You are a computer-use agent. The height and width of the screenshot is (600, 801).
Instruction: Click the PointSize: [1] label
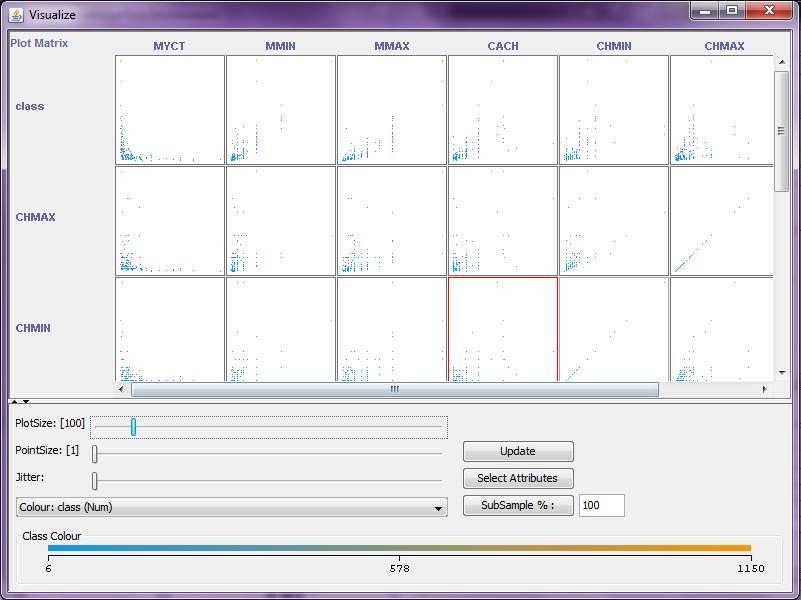[x=47, y=450]
